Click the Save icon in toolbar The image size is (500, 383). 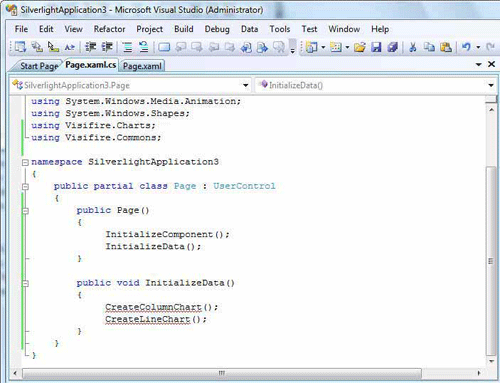(x=376, y=47)
